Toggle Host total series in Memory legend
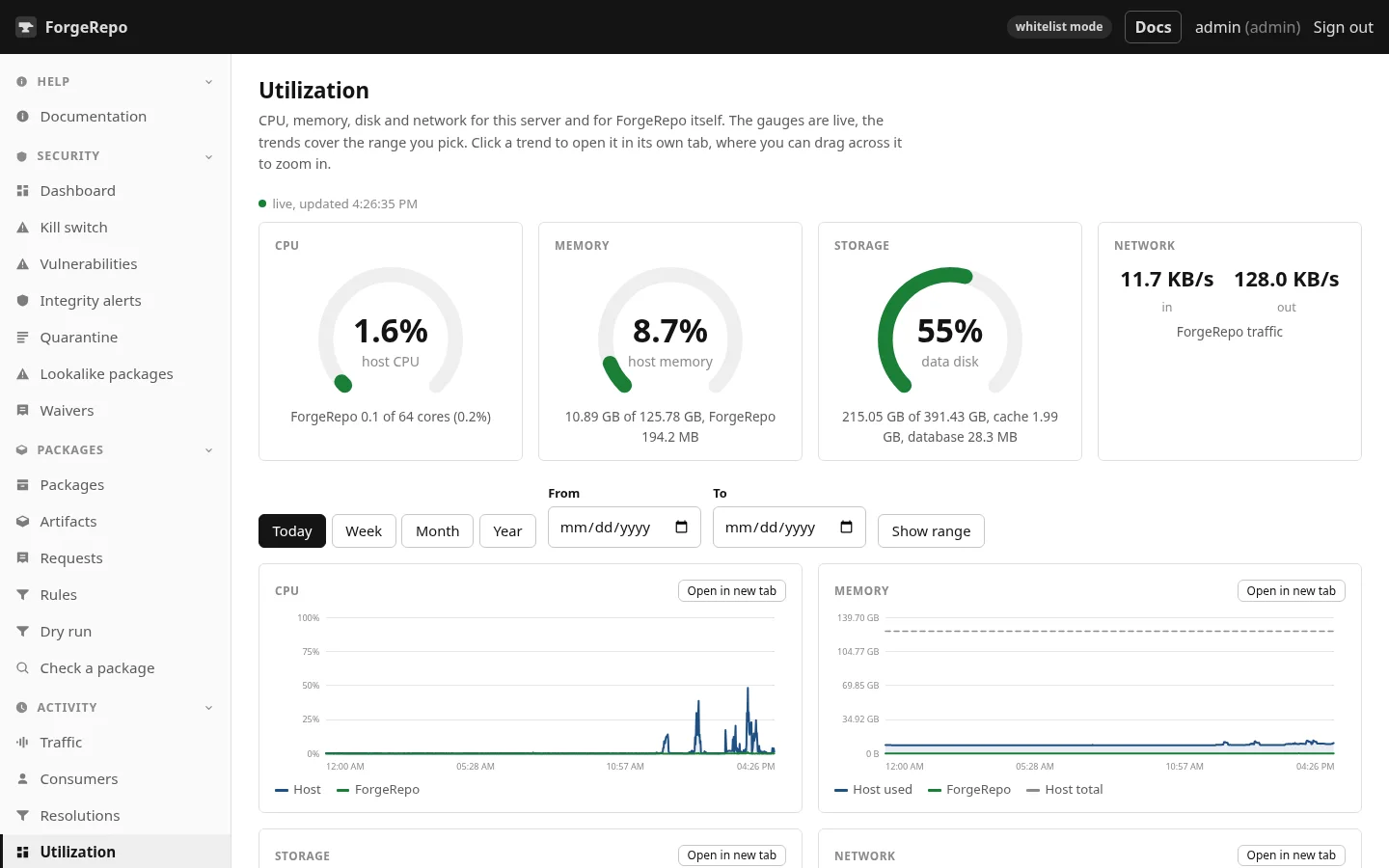The height and width of the screenshot is (868, 1389). pos(1065,790)
